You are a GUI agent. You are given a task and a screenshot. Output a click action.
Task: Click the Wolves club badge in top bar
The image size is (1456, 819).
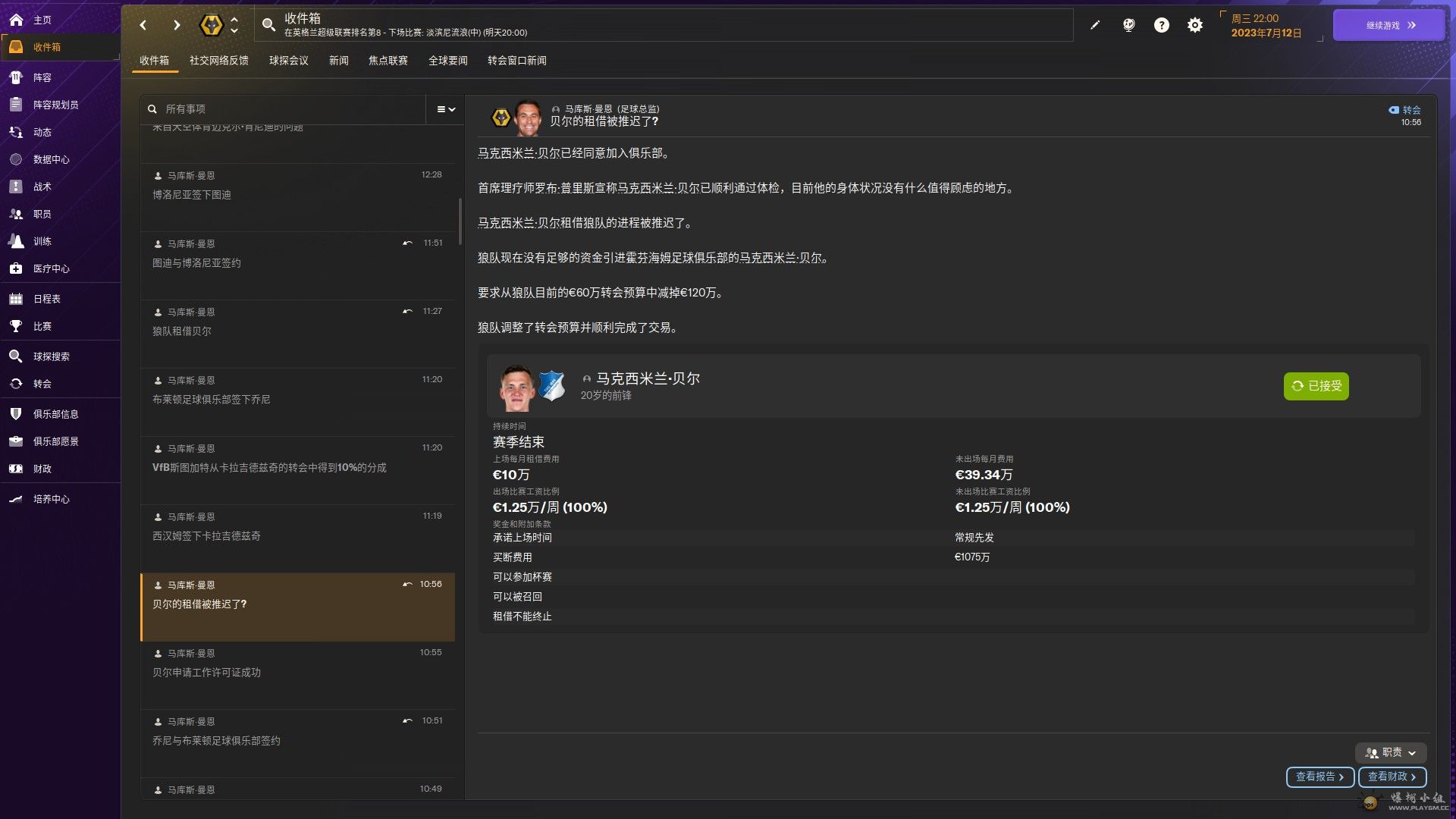(211, 25)
